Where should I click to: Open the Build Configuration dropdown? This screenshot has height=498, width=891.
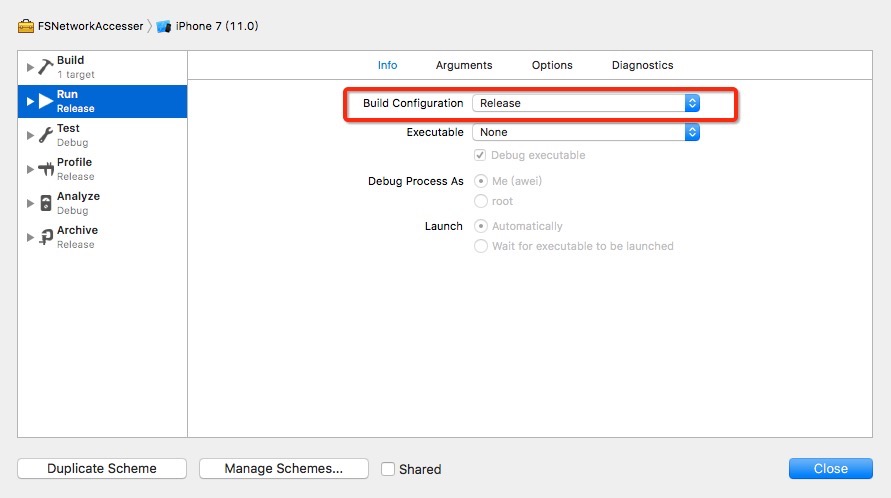pos(586,103)
